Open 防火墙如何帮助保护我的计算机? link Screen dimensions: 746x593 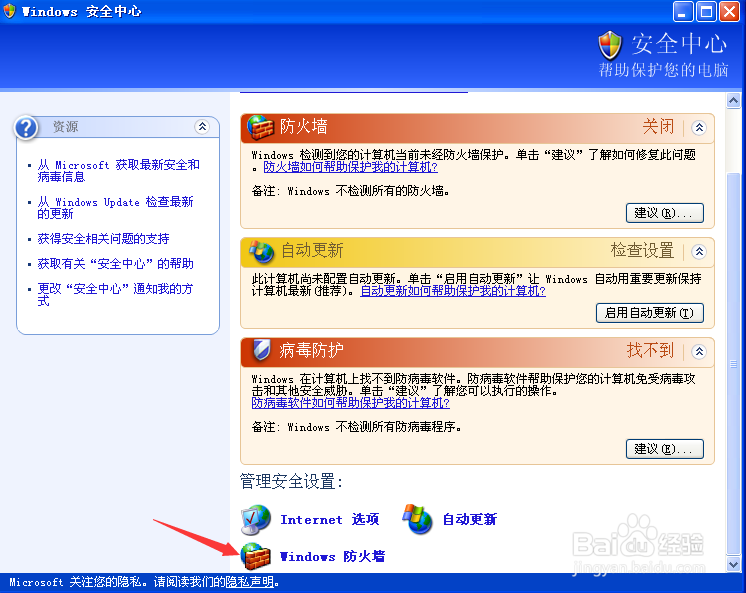pos(350,167)
